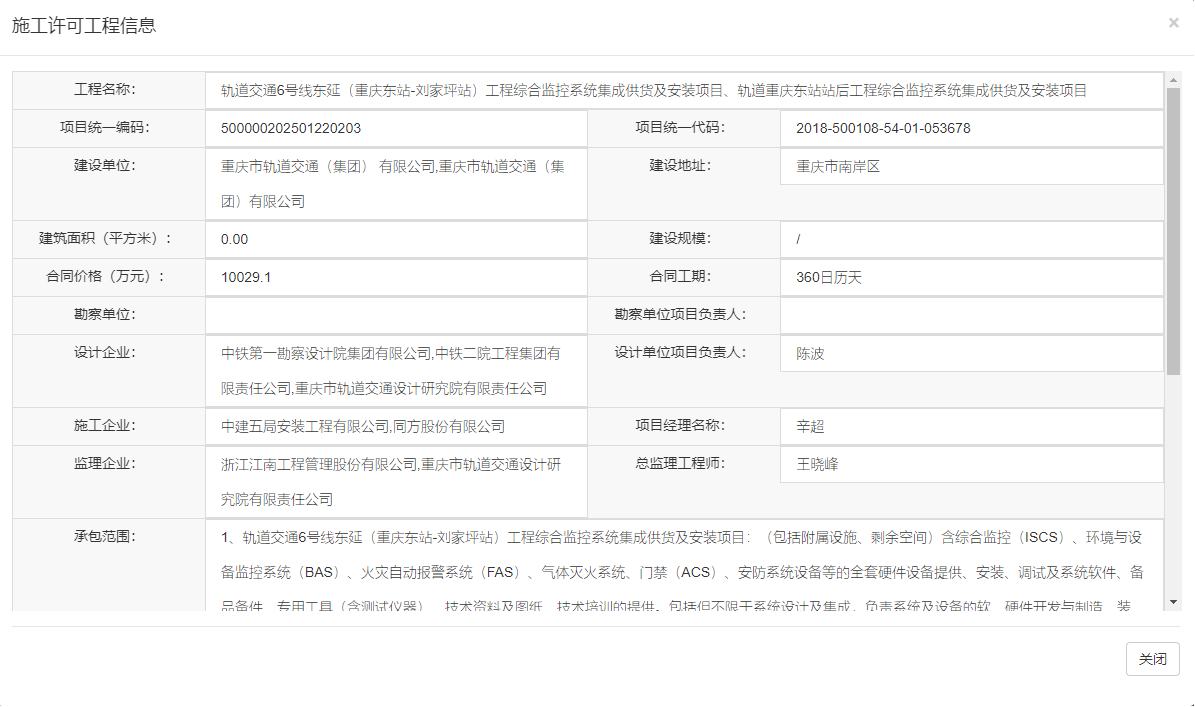This screenshot has width=1195, height=707.
Task: Click the 工程名称 value field
Action: coord(684,90)
